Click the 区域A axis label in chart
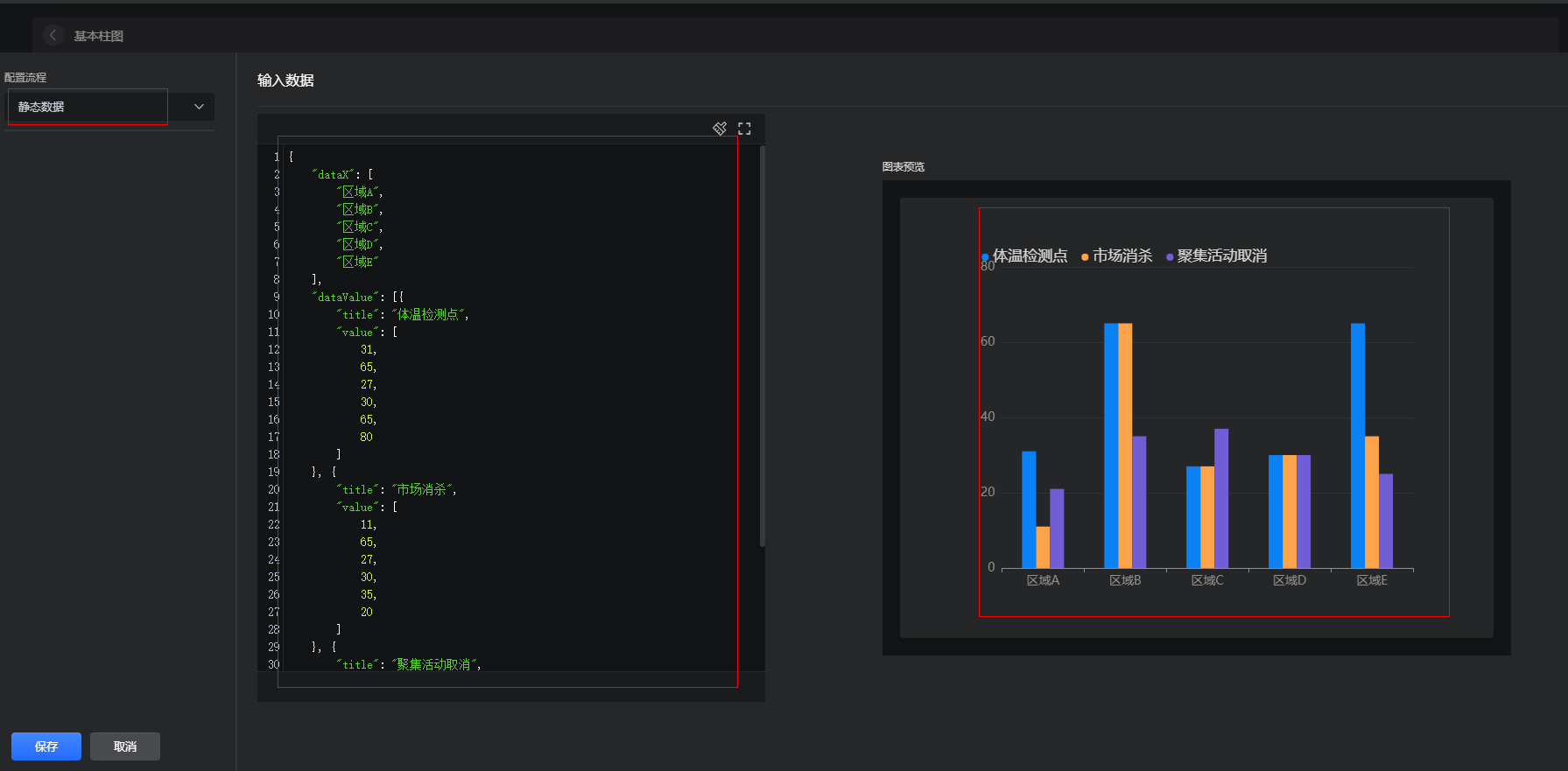The height and width of the screenshot is (771, 1568). [x=1043, y=580]
